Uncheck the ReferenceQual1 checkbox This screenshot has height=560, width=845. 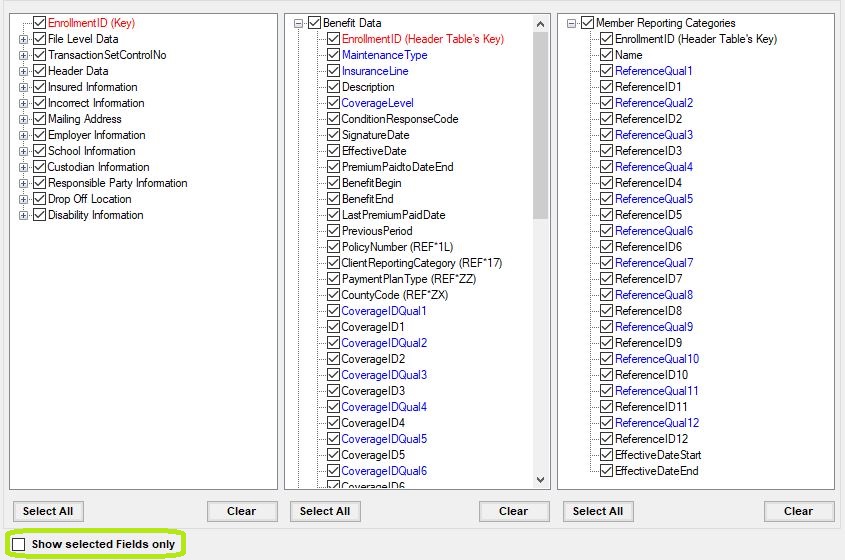point(606,71)
